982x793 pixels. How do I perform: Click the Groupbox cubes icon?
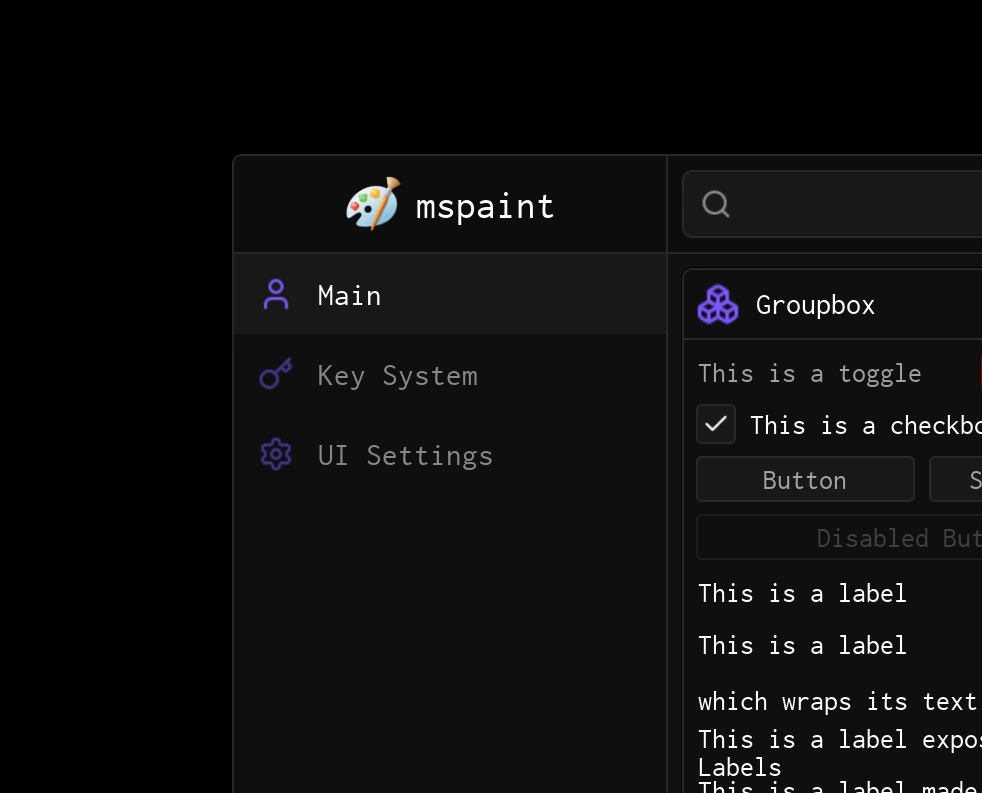pos(718,304)
